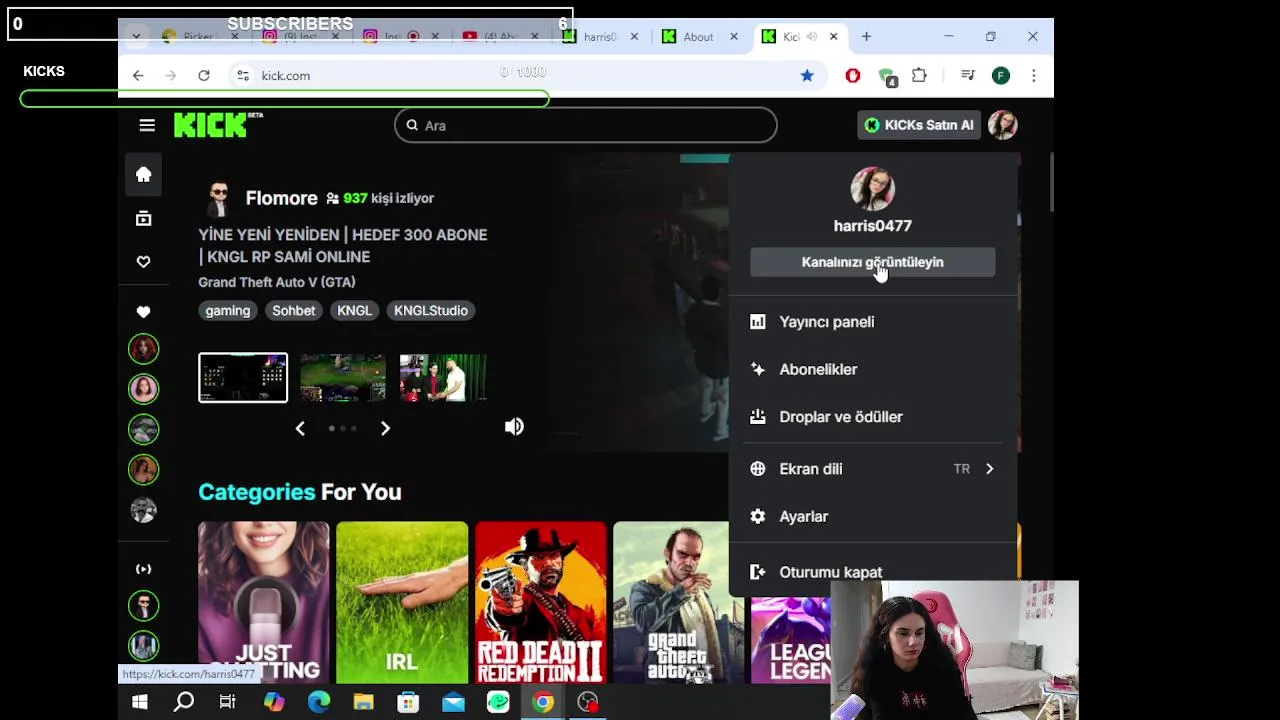Image resolution: width=1280 pixels, height=720 pixels.
Task: Reload the kick.com page
Action: tap(204, 75)
